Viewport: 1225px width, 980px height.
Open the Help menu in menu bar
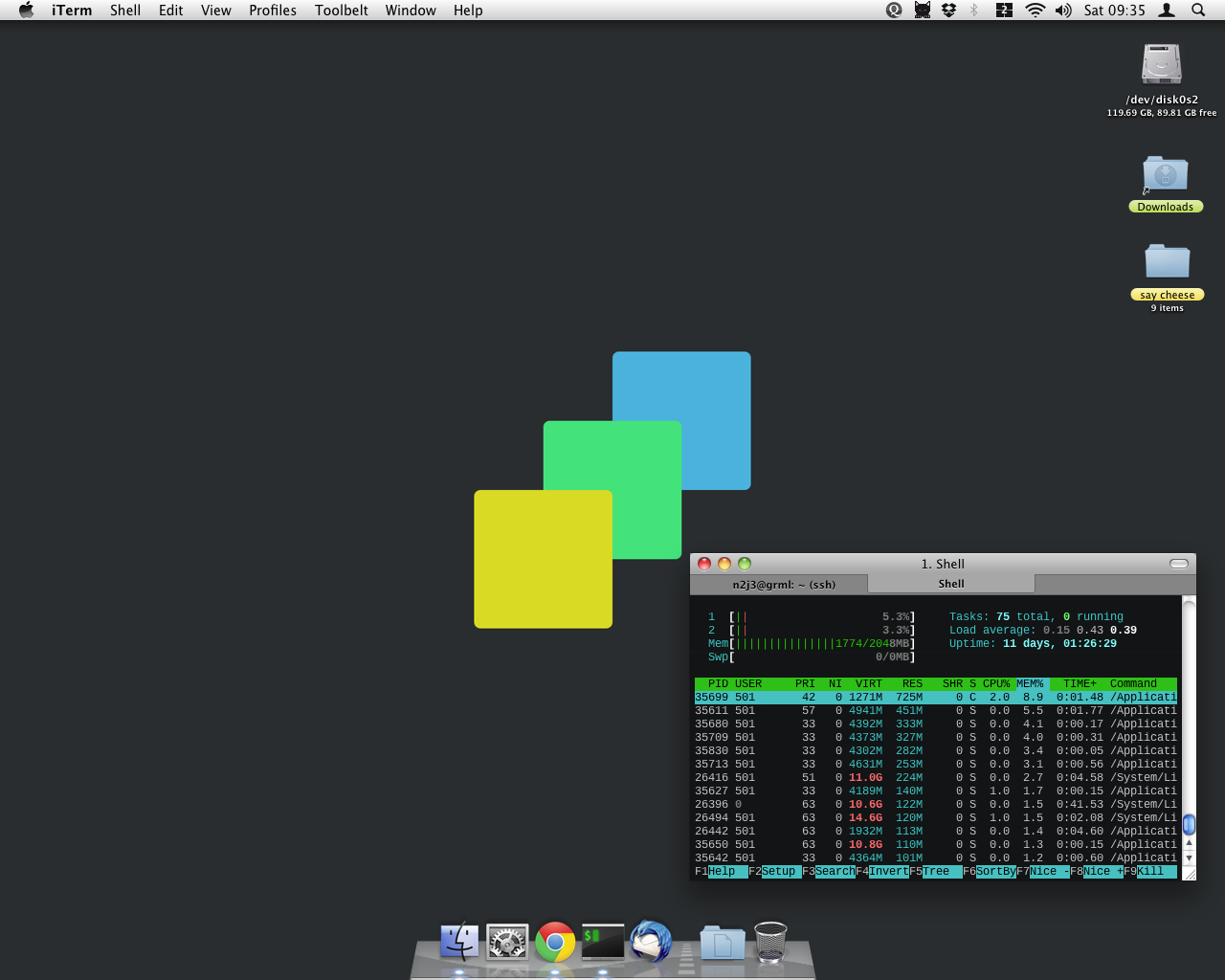[468, 10]
